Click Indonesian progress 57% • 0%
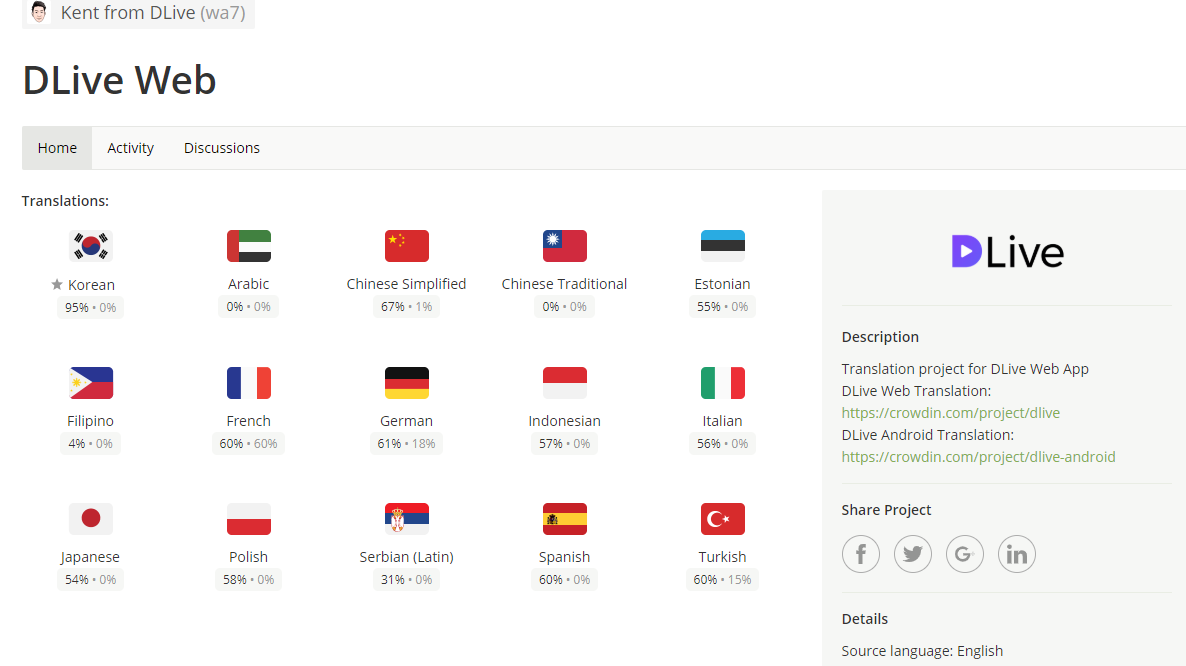 point(564,444)
